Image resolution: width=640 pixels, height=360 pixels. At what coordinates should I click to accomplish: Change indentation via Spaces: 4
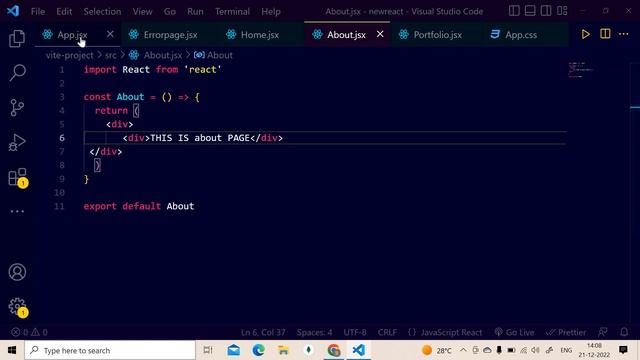[314, 332]
